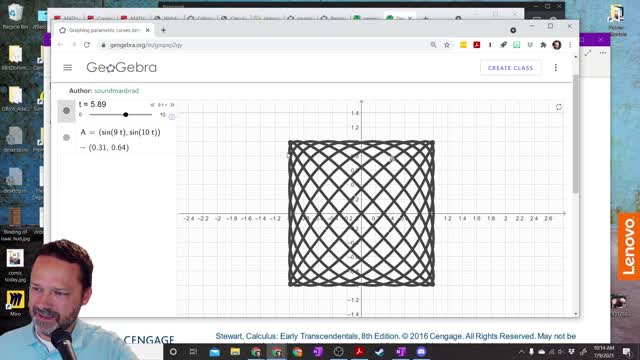Close the Graphing parametric curves tab
Image resolution: width=640 pixels, height=360 pixels.
(x=148, y=30)
